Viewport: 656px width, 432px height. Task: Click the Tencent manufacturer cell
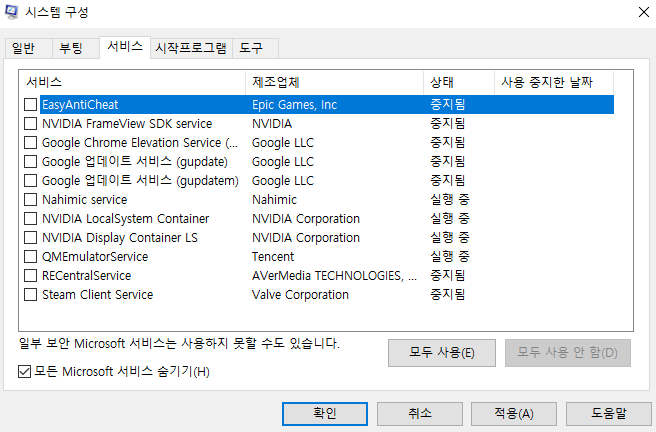(273, 256)
